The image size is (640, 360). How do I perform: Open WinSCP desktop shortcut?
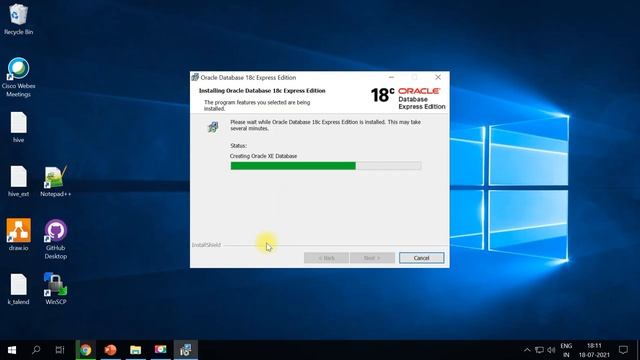point(56,289)
